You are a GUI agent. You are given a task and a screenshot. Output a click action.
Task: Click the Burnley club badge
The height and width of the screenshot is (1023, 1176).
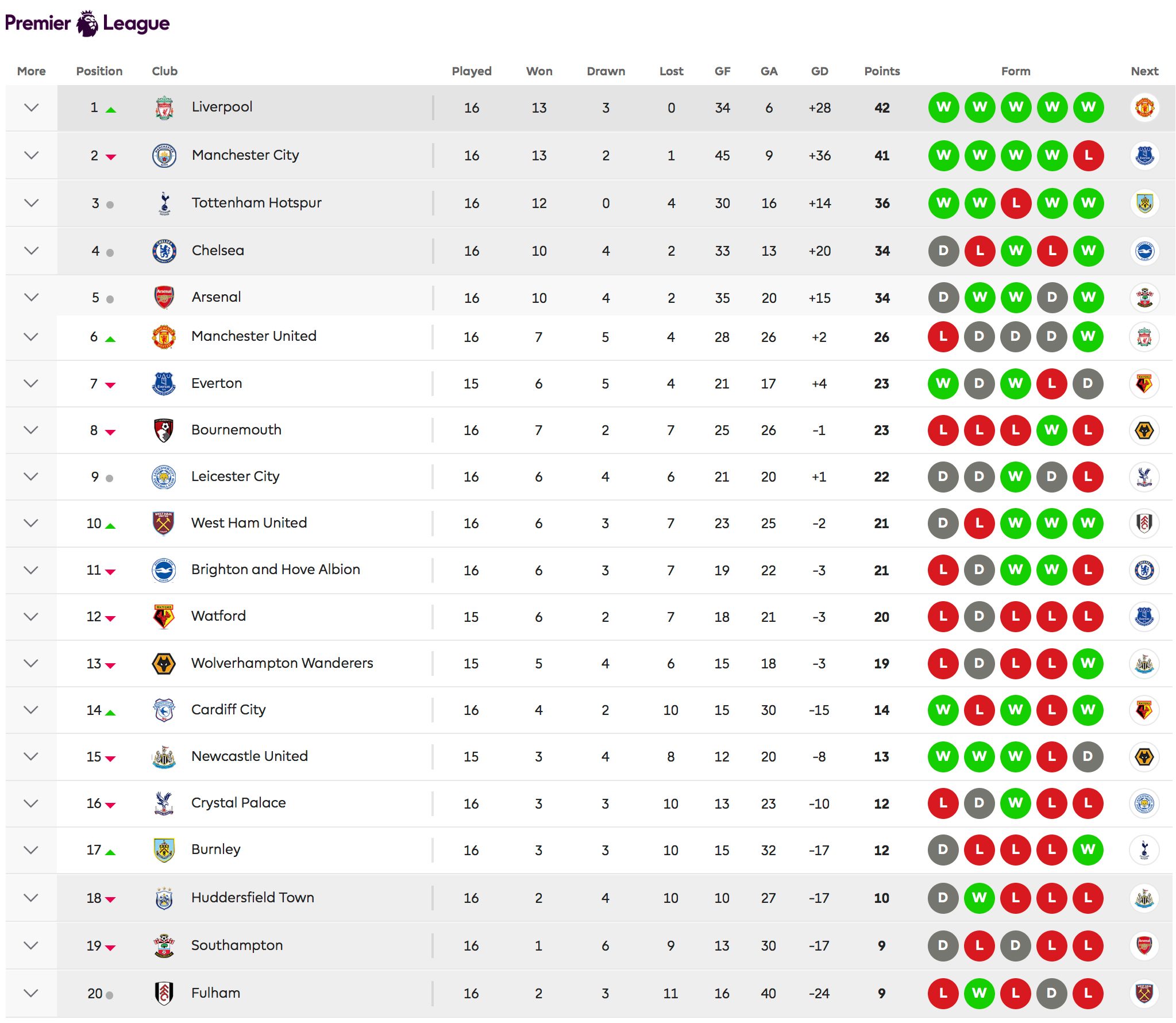pyautogui.click(x=164, y=849)
